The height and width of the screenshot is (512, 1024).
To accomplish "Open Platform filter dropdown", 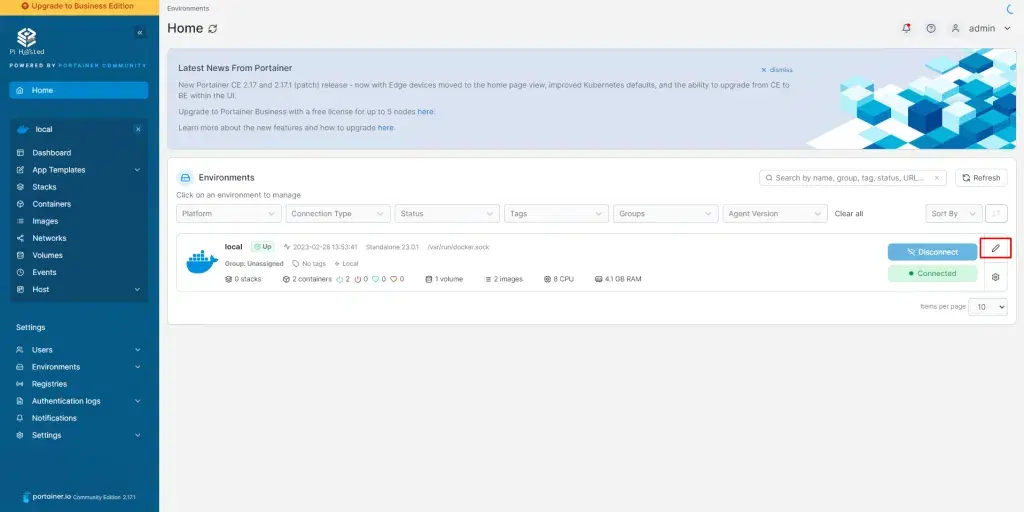I will point(229,214).
